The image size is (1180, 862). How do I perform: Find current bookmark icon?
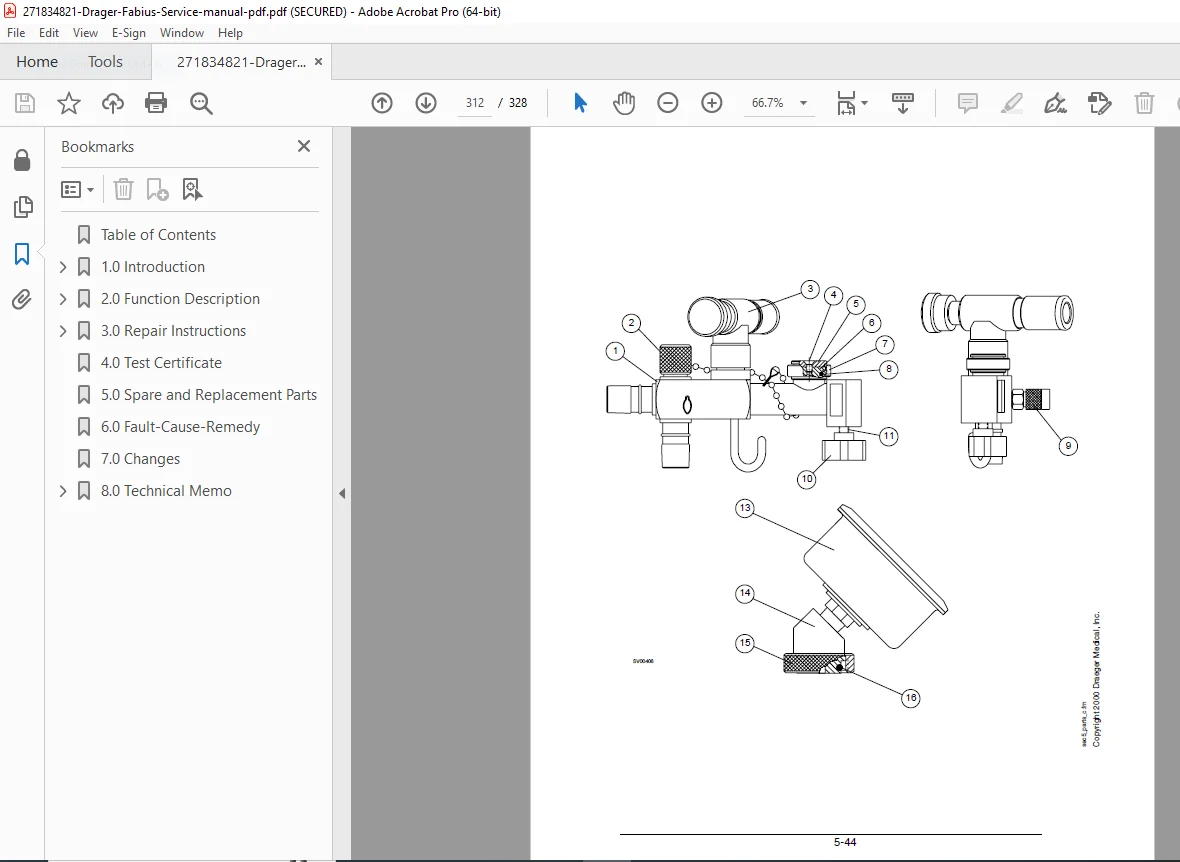[192, 189]
